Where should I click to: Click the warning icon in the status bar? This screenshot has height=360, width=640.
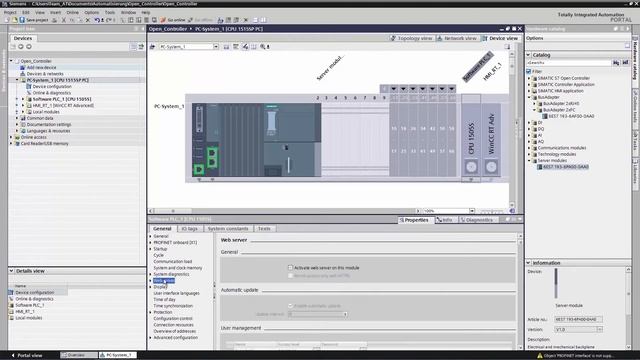coord(540,356)
